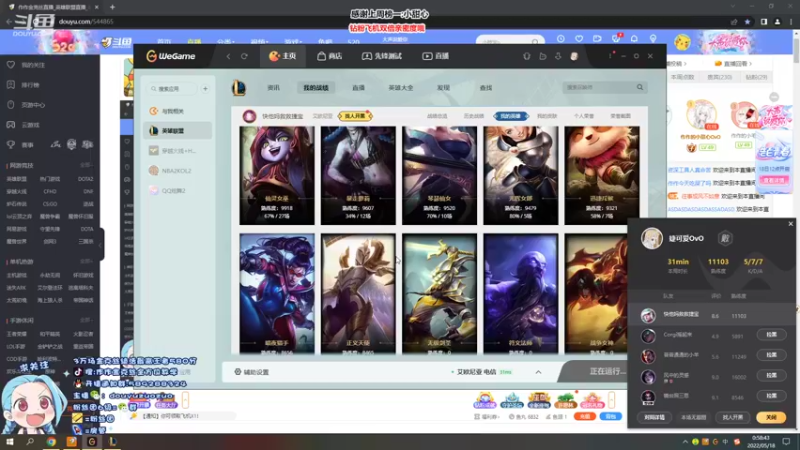Screen dimensions: 800x450
Task: Click the League of Legends logo icon
Action: 239,88
